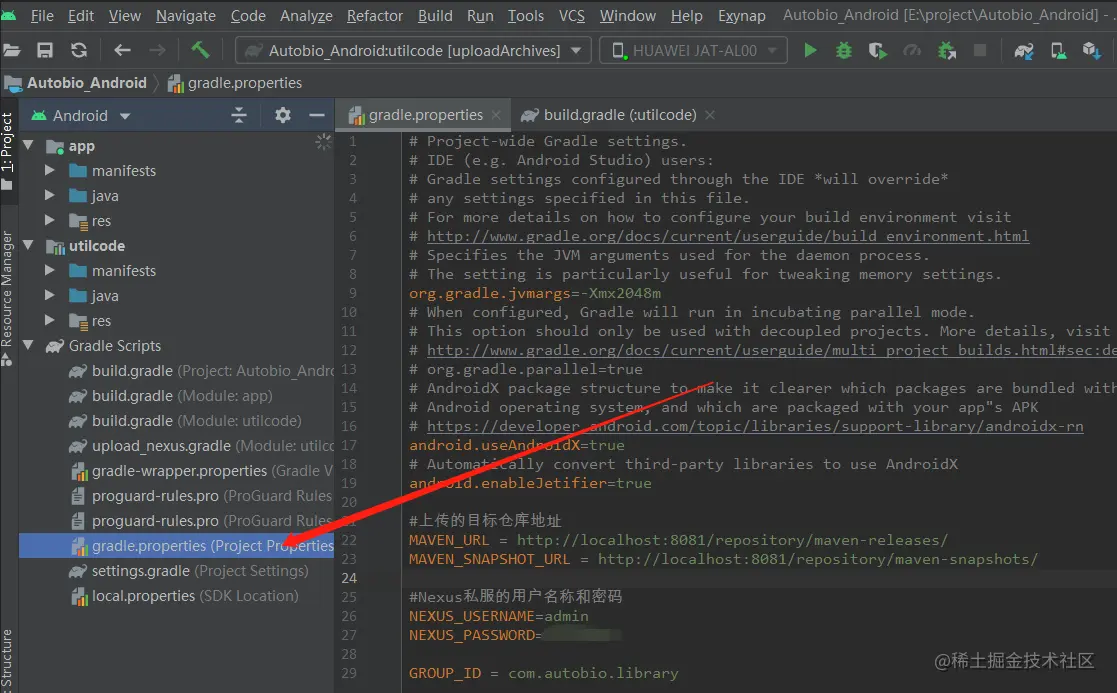Follow androidx-rn developer link
Screen dimensions: 1117x693
pos(755,426)
